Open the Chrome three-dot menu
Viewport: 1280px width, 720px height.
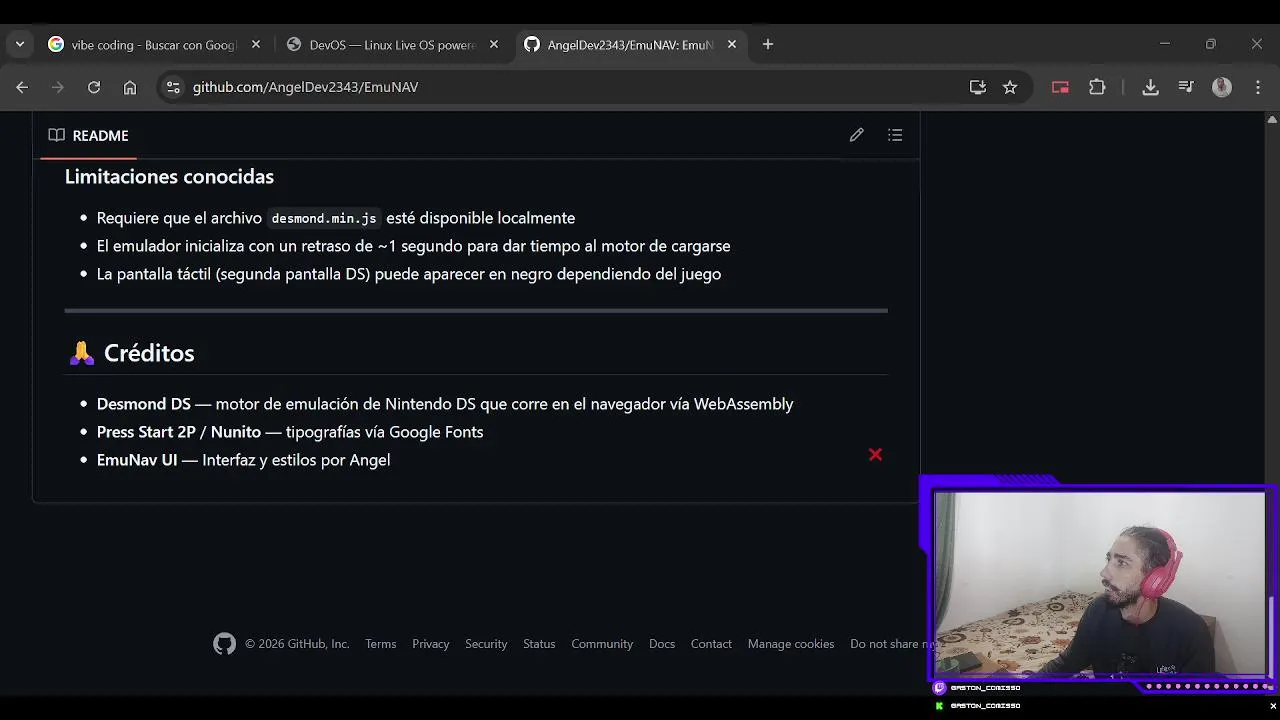pyautogui.click(x=1258, y=87)
